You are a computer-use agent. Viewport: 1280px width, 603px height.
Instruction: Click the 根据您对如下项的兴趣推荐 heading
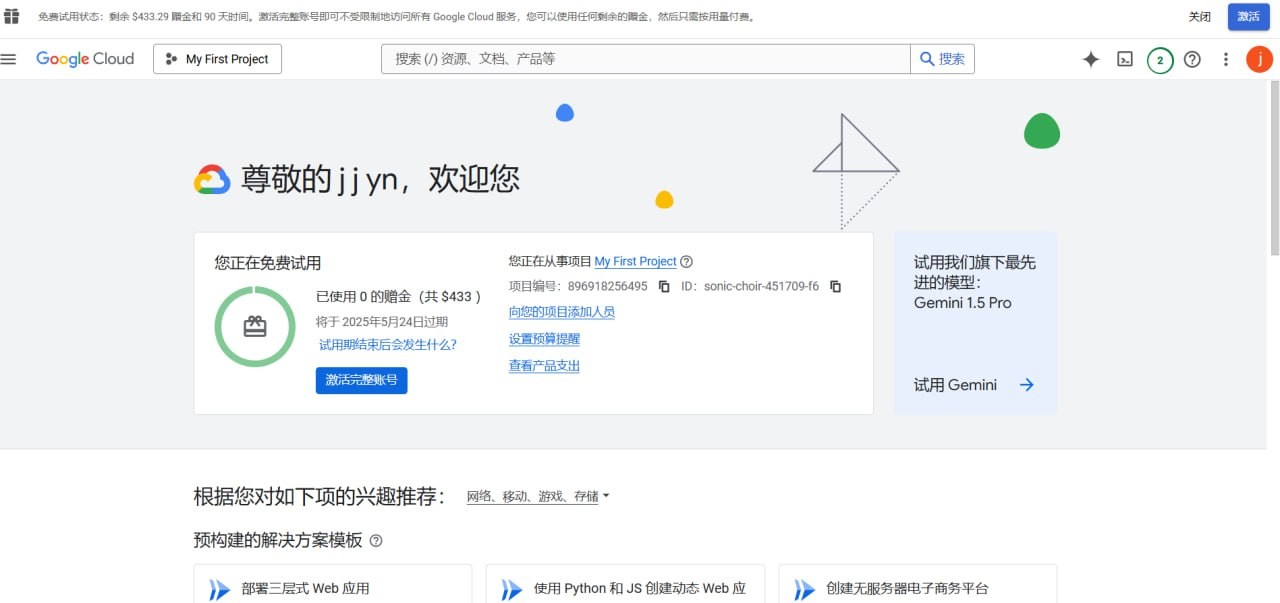tap(319, 496)
